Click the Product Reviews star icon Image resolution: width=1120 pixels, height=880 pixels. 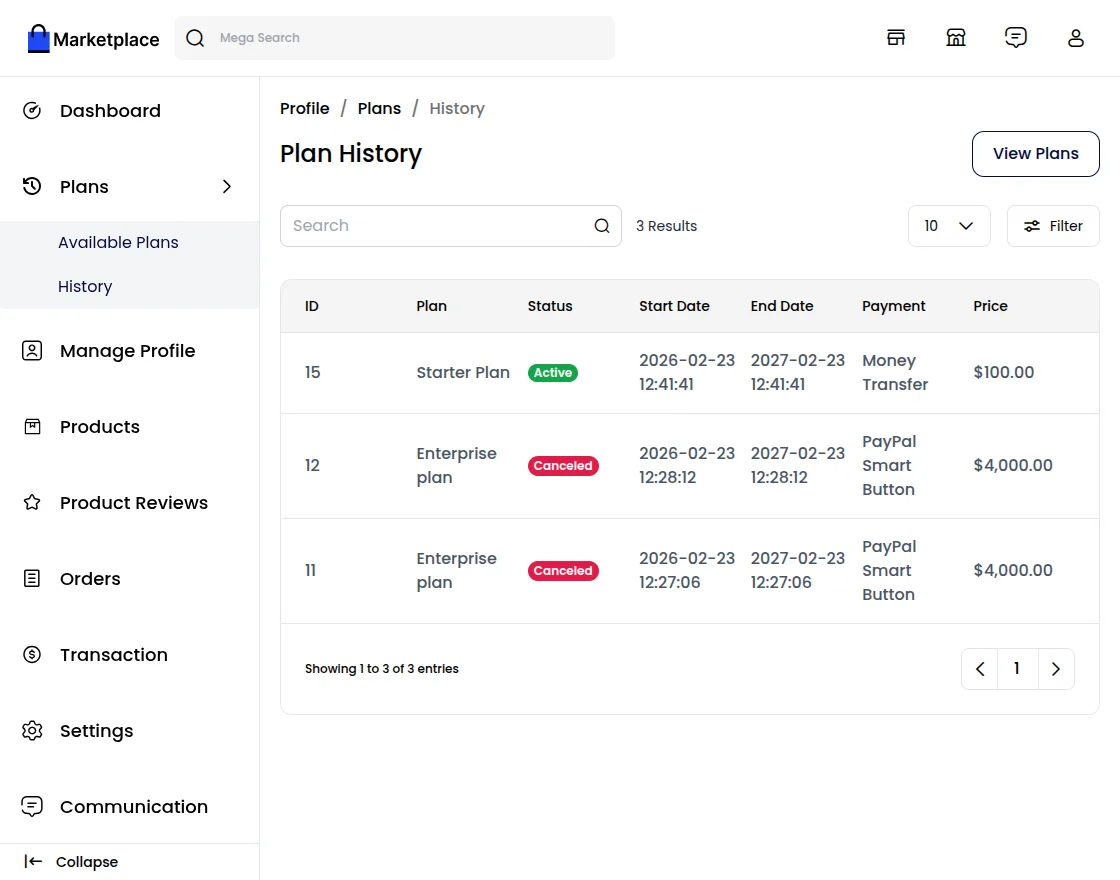[x=32, y=503]
